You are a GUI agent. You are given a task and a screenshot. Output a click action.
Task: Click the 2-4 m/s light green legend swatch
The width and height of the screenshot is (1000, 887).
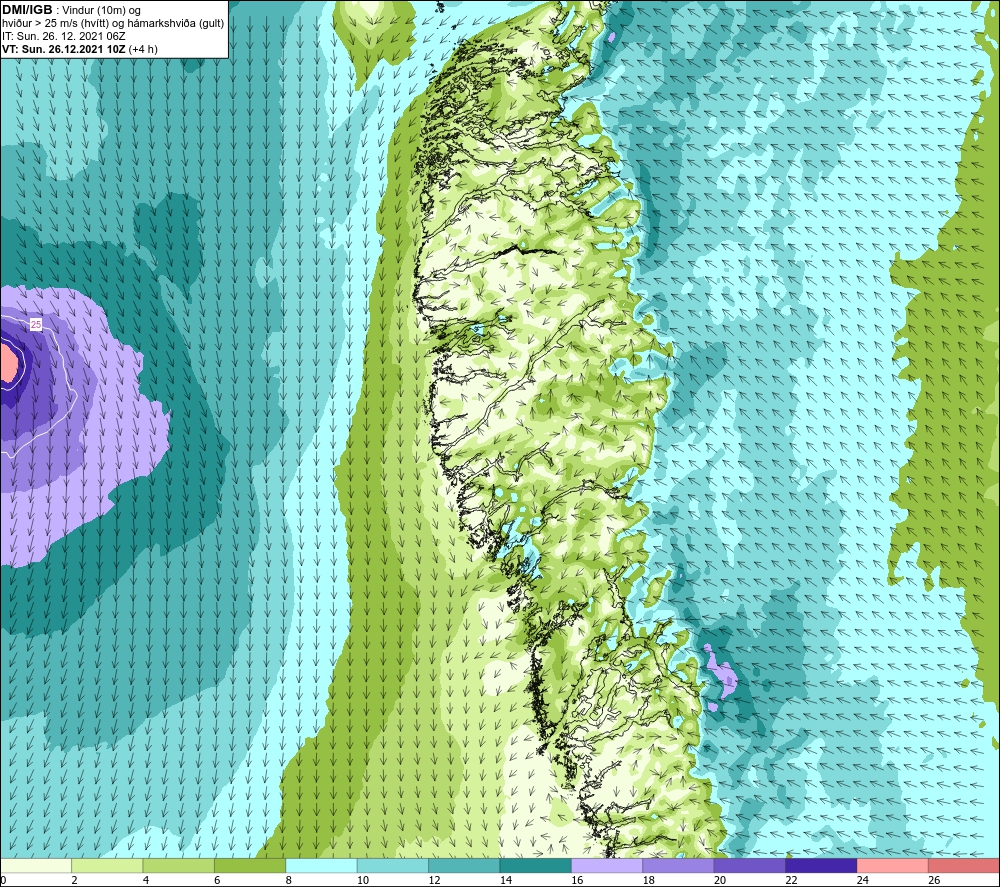click(x=107, y=866)
